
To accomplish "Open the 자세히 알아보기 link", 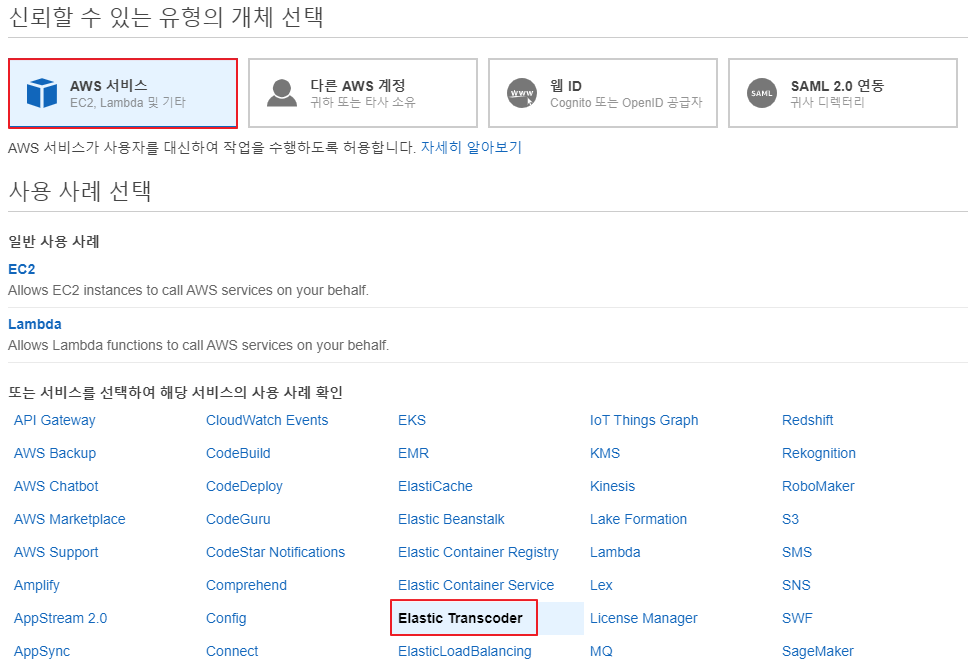I will [471, 147].
